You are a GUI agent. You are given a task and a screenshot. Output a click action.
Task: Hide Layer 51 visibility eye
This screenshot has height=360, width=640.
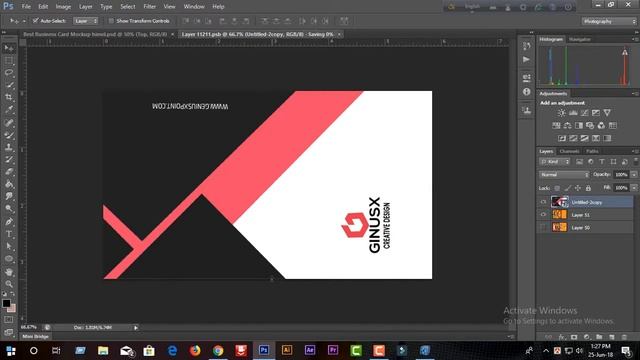pos(543,215)
